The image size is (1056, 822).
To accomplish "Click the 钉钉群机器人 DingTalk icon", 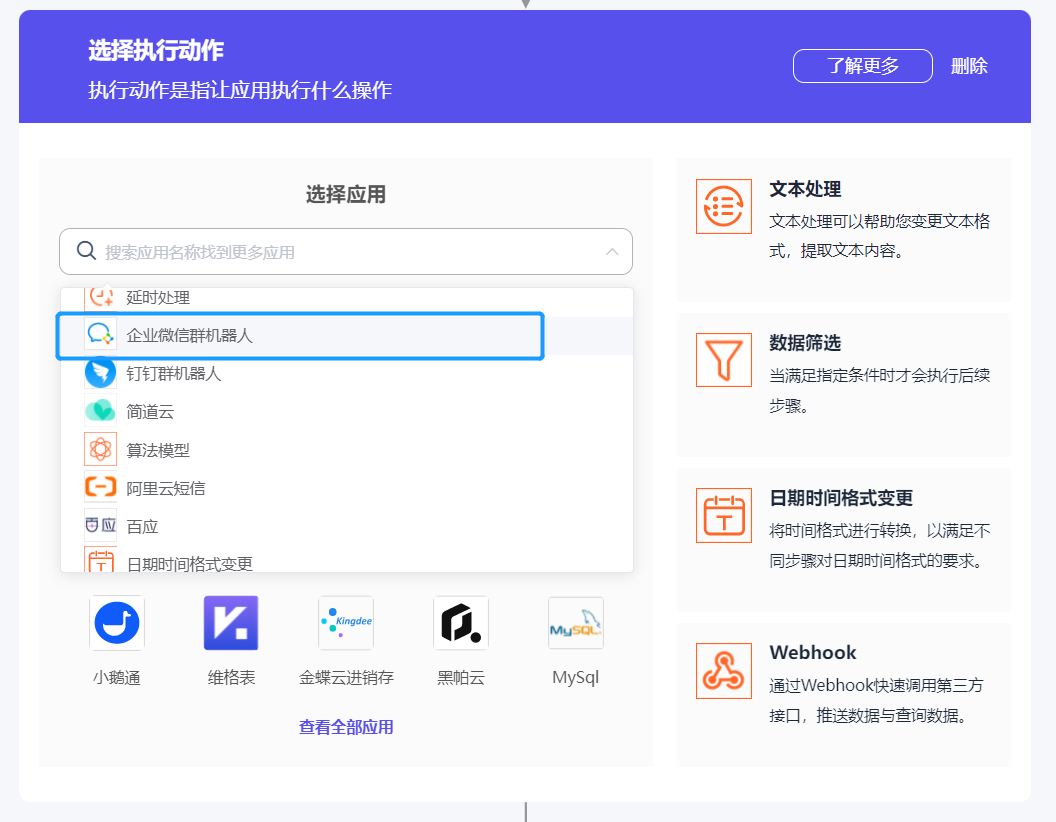I will [x=100, y=372].
